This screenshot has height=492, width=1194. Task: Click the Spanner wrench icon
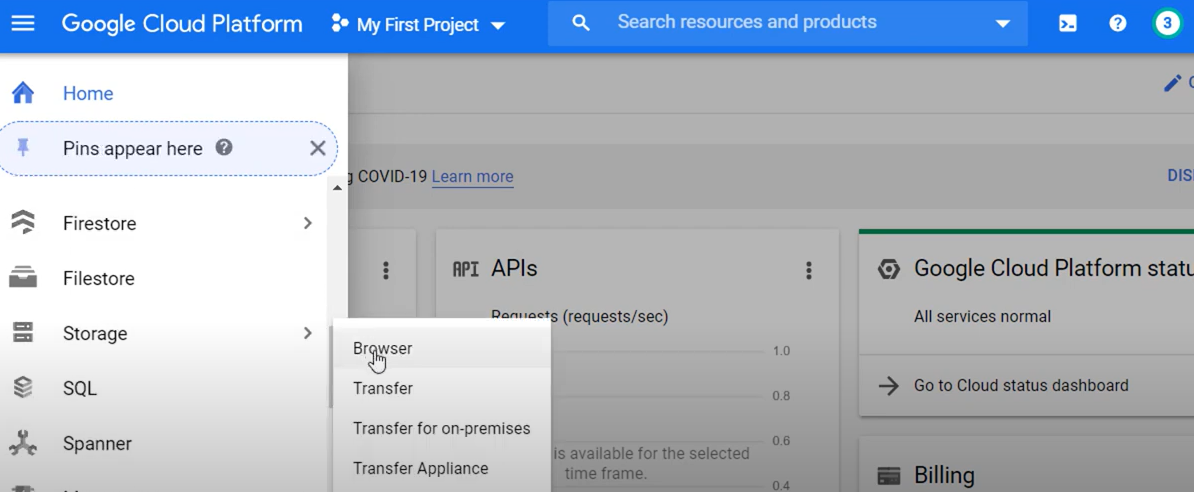point(23,442)
